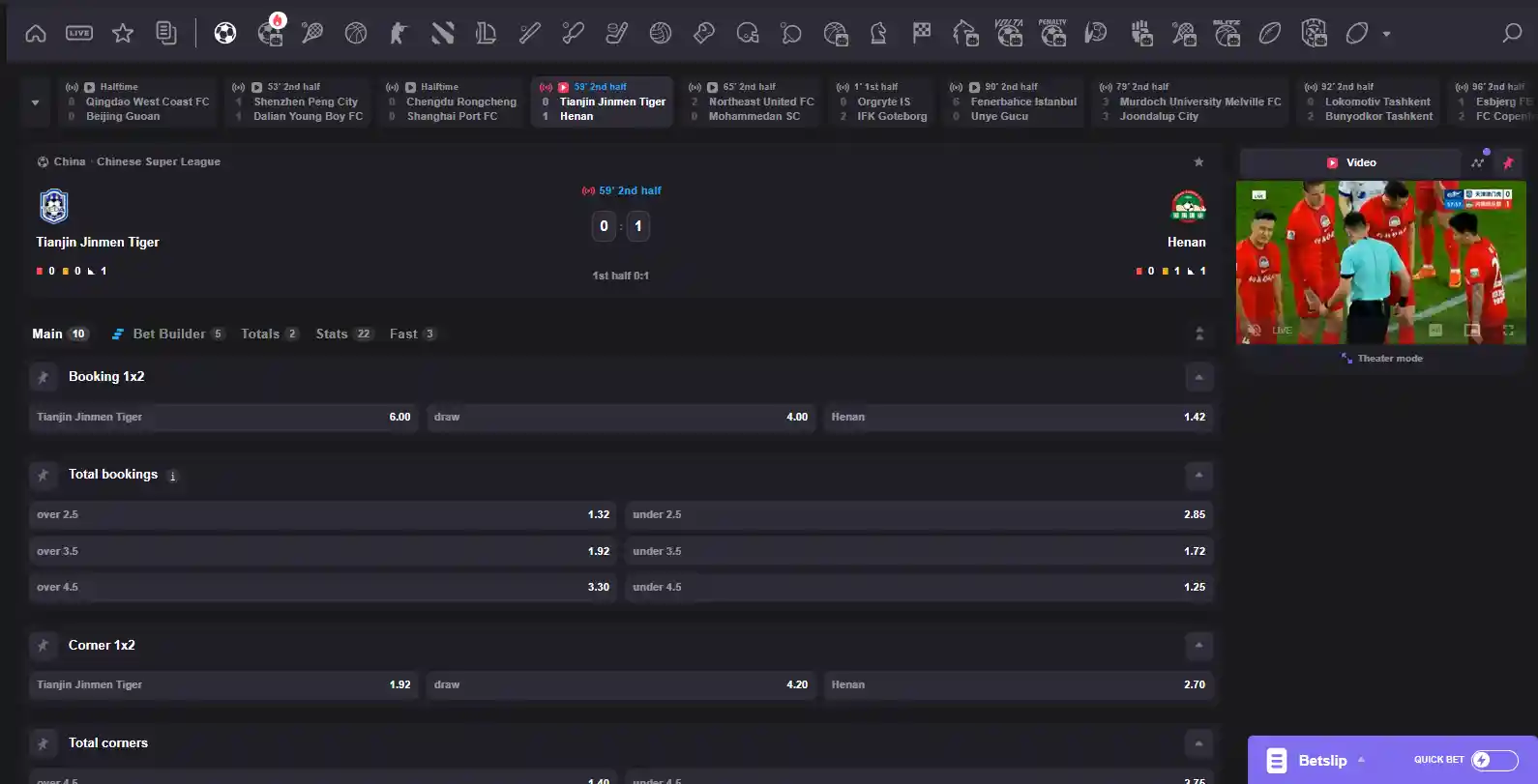Image resolution: width=1538 pixels, height=784 pixels.
Task: Show Total bookings info tooltip icon
Action: pos(172,476)
